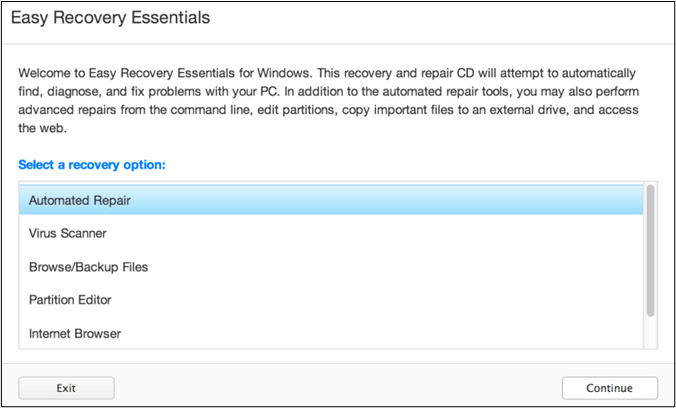Click the Easy Recovery Essentials title
The image size is (676, 408).
tap(110, 18)
